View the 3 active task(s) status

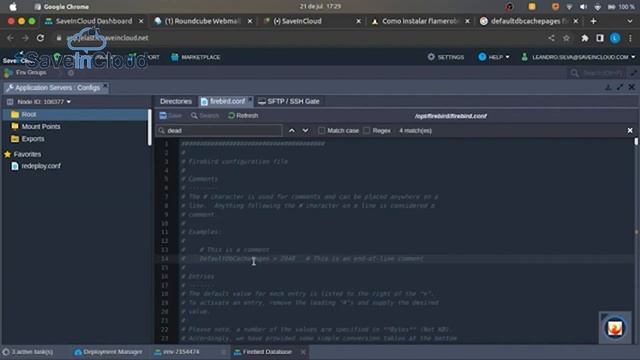pyautogui.click(x=27, y=352)
